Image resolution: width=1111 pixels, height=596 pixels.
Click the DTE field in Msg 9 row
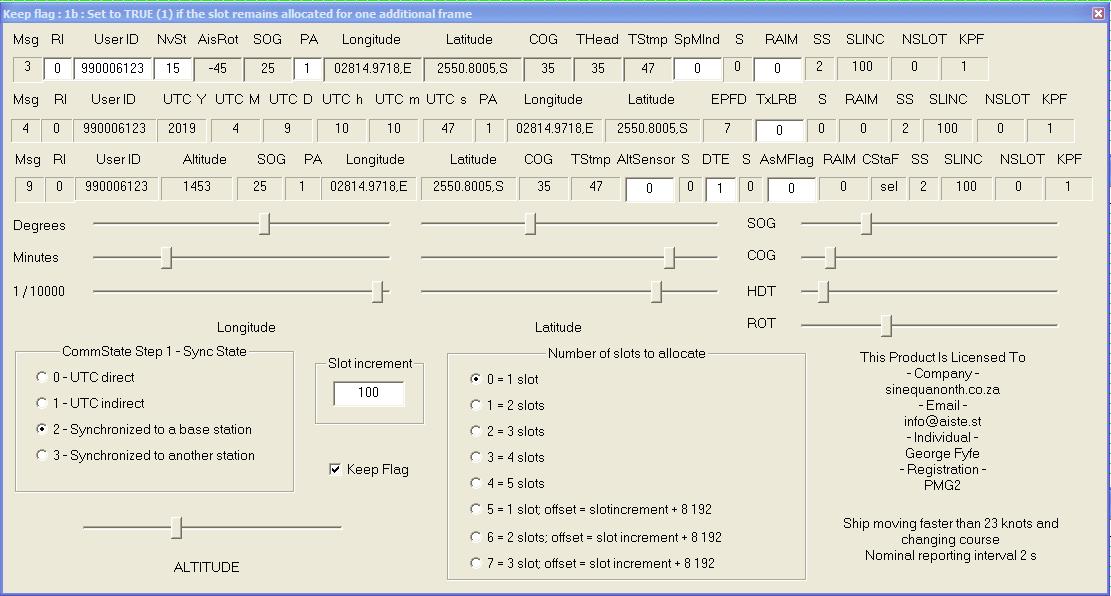click(x=720, y=189)
